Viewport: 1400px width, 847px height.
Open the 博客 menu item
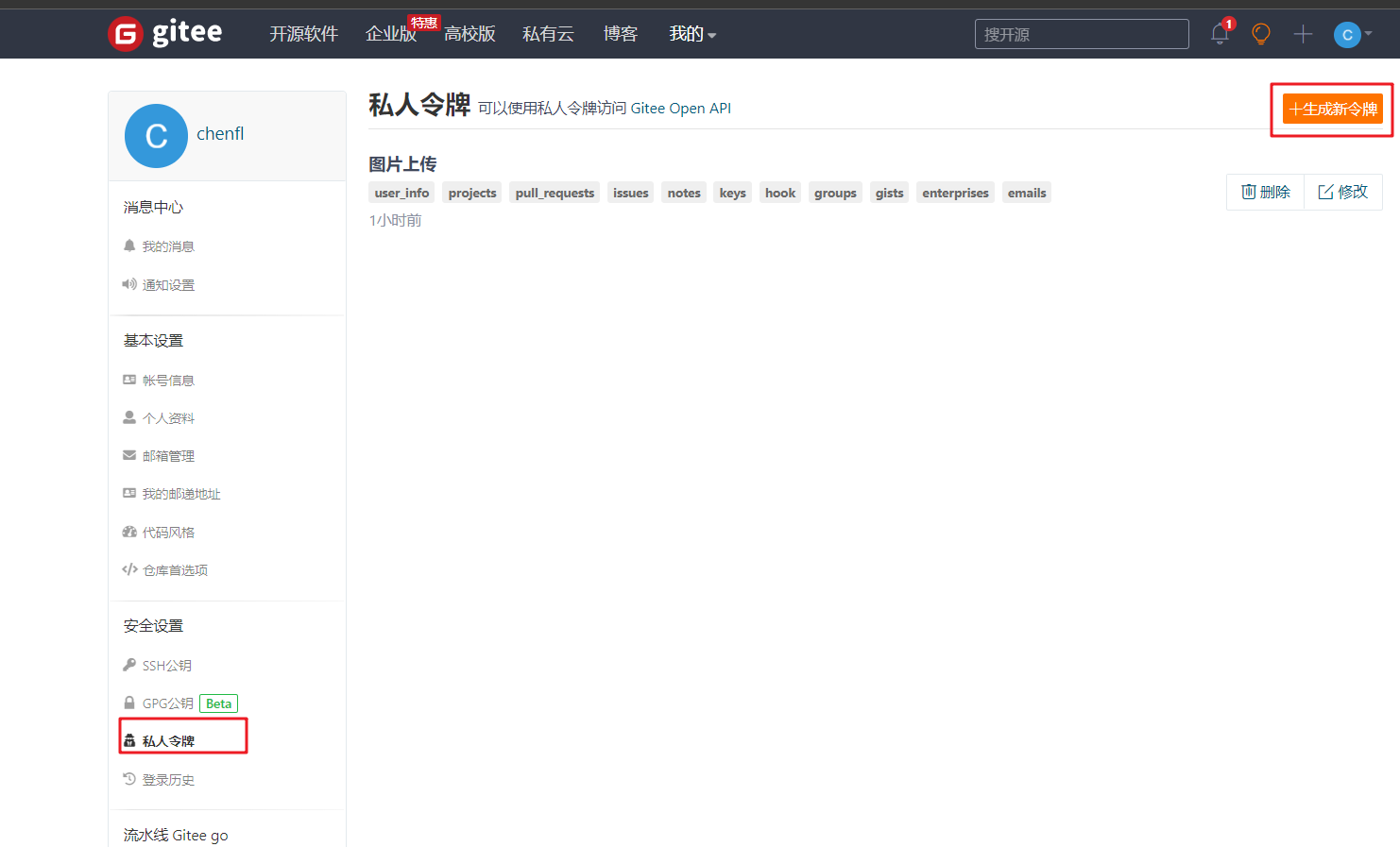[x=621, y=34]
